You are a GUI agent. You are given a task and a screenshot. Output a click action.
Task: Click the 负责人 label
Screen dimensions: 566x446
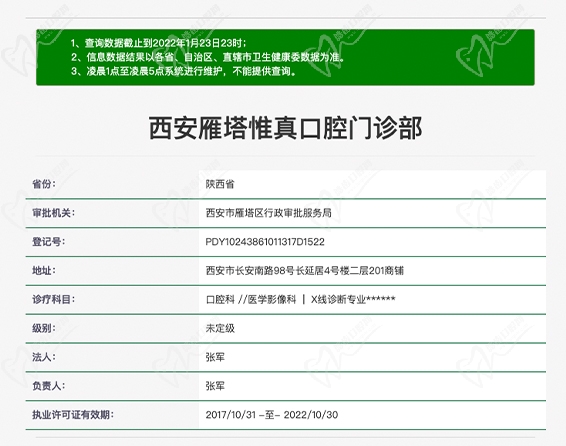click(49, 386)
